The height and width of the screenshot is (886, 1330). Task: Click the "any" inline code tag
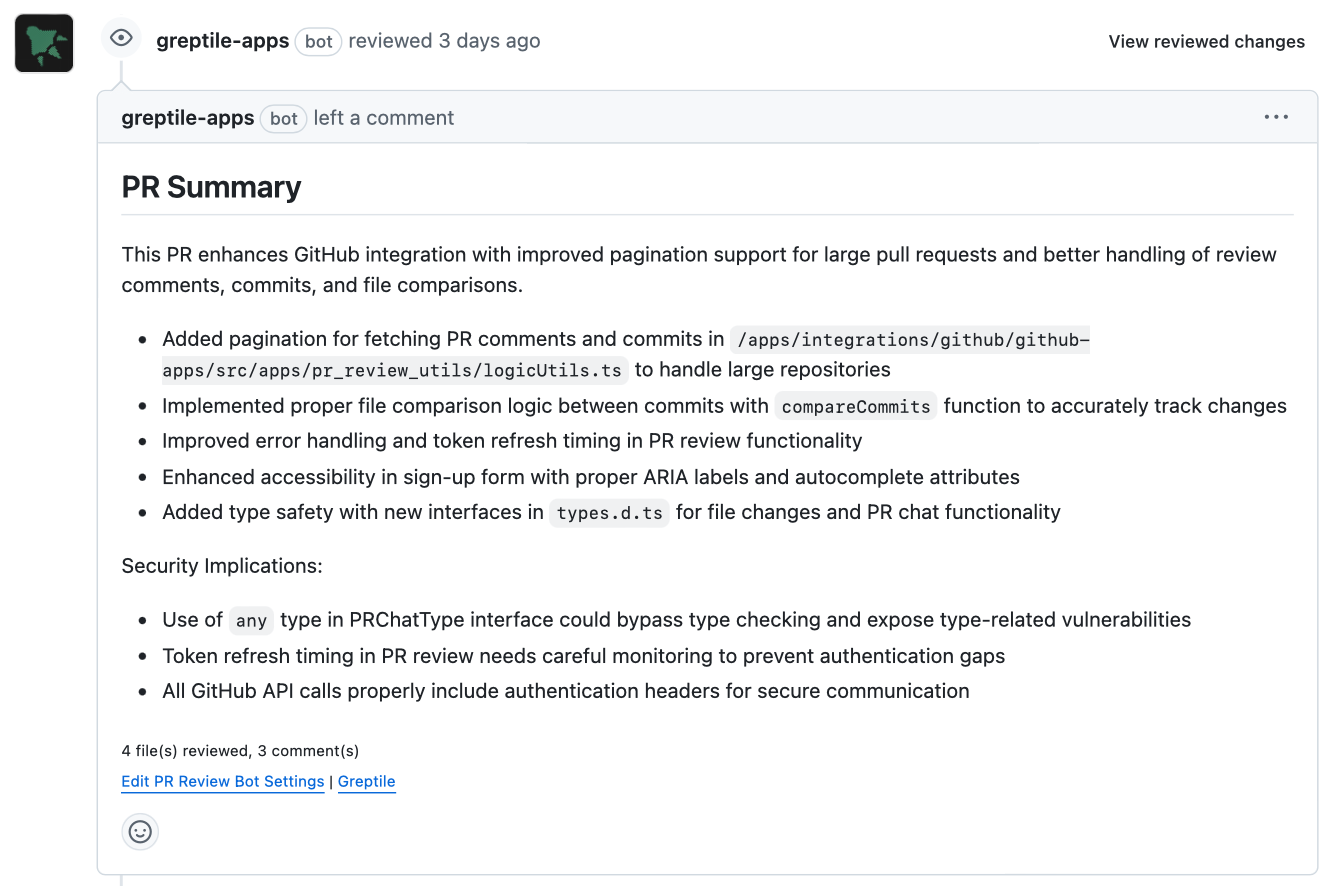coord(251,621)
